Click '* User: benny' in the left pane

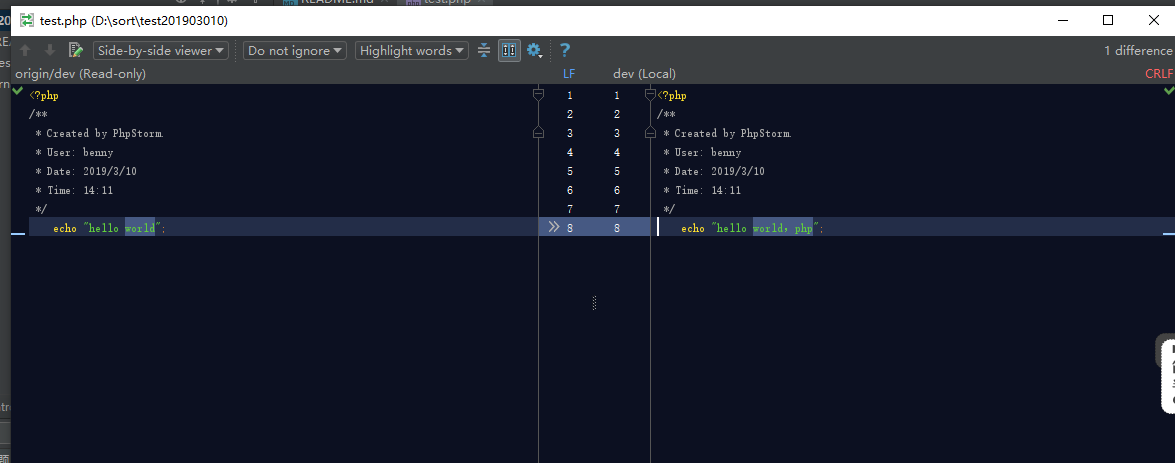[74, 152]
